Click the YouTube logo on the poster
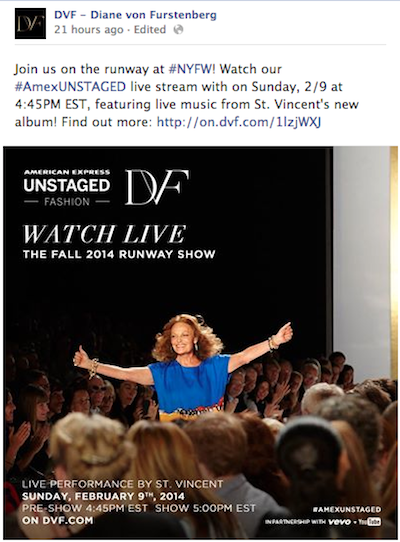The height and width of the screenshot is (542, 400). pyautogui.click(x=370, y=521)
